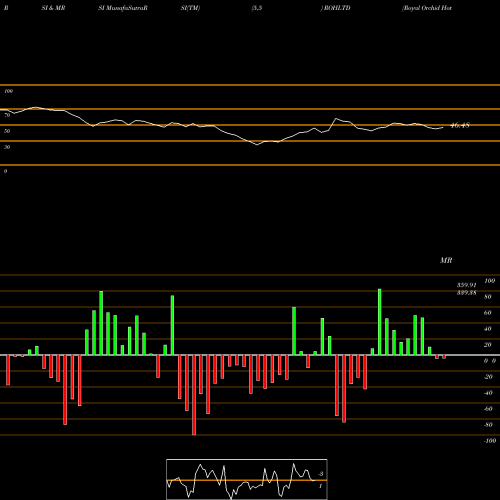Click the RSI axis label 50
This screenshot has width=500, height=500.
tap(7, 131)
